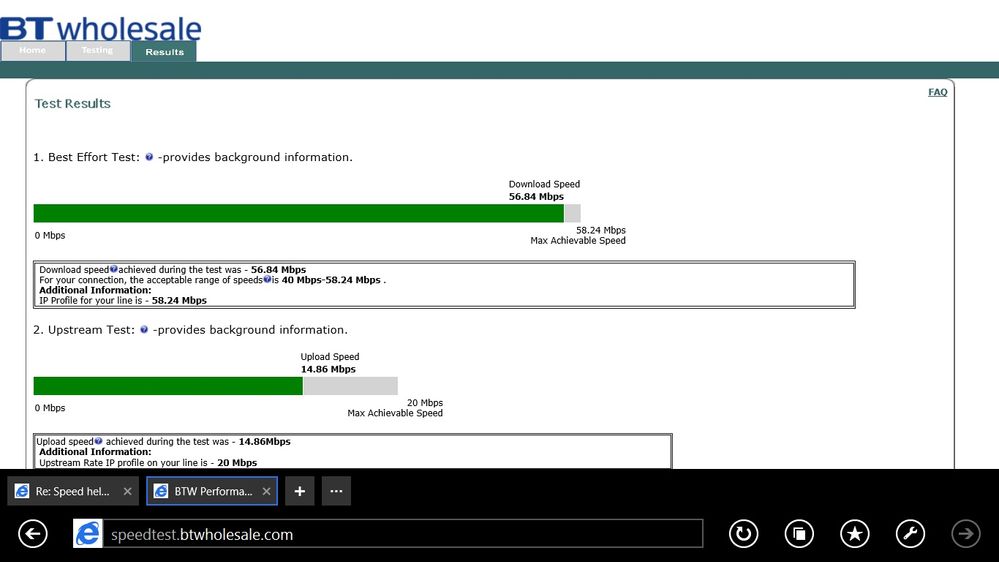The width and height of the screenshot is (999, 562).
Task: Open tab options ellipsis menu
Action: point(336,491)
